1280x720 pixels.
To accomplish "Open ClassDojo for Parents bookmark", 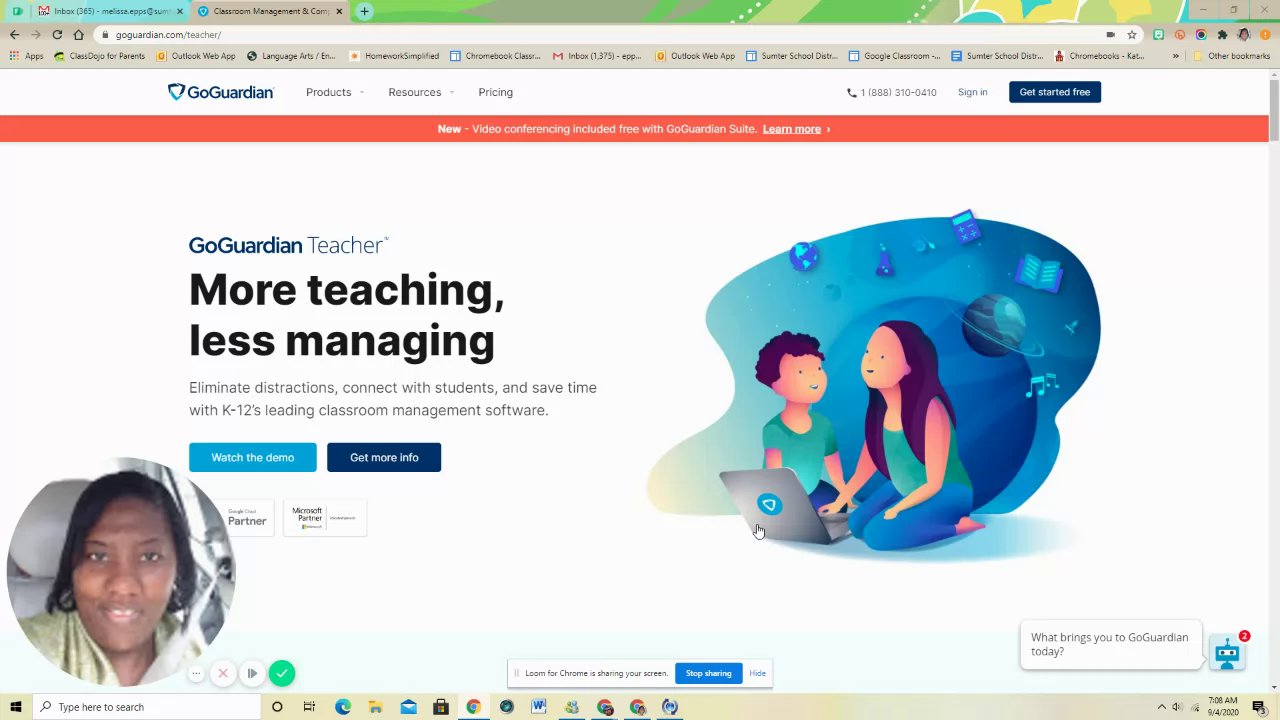I will click(x=100, y=56).
